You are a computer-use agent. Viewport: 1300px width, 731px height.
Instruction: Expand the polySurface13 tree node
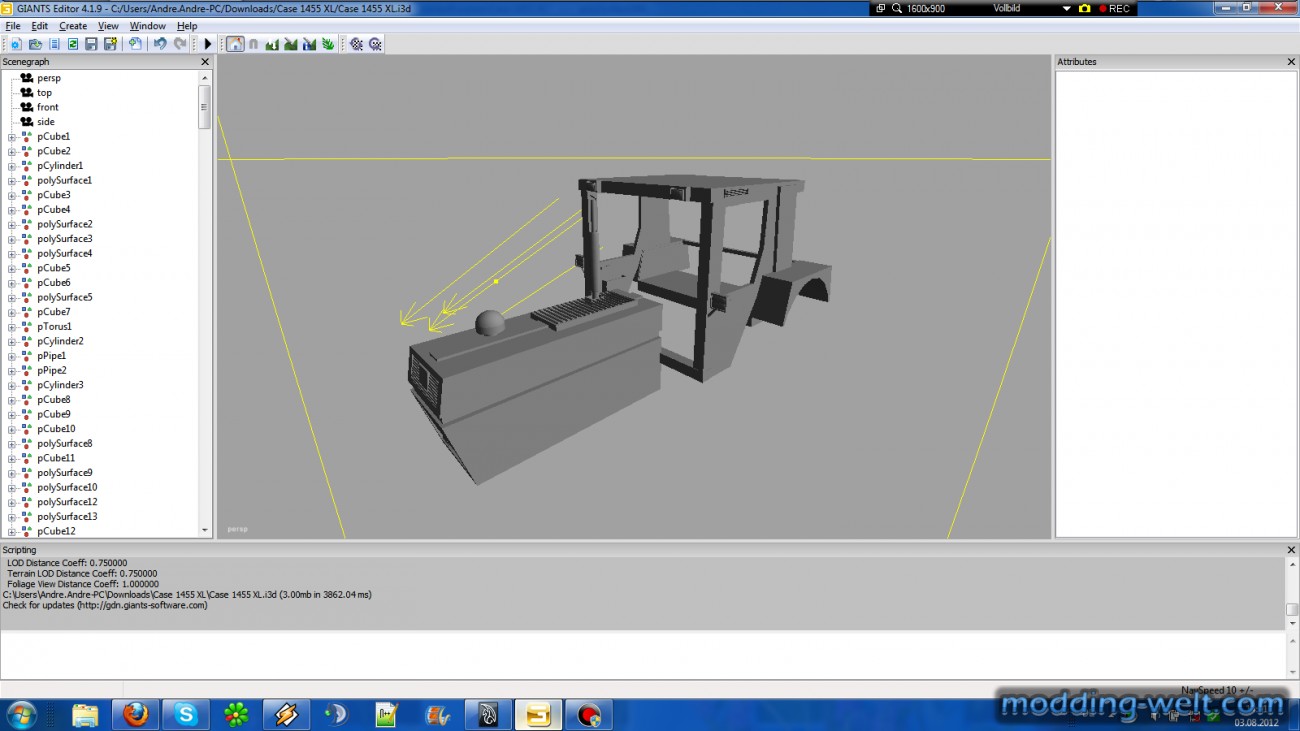click(x=12, y=517)
